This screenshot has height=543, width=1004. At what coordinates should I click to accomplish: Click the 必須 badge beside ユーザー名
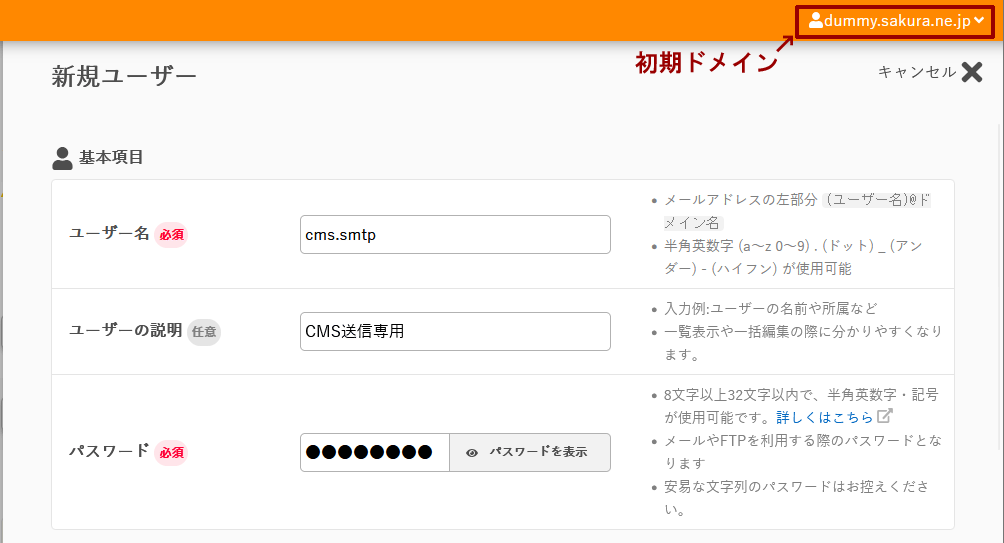coord(171,235)
